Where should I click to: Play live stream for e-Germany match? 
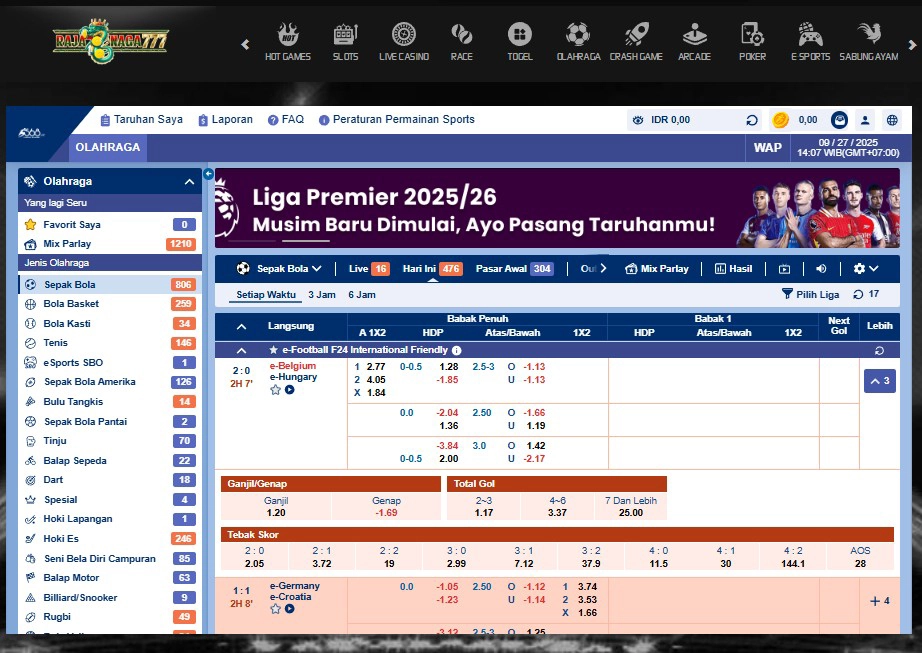289,609
